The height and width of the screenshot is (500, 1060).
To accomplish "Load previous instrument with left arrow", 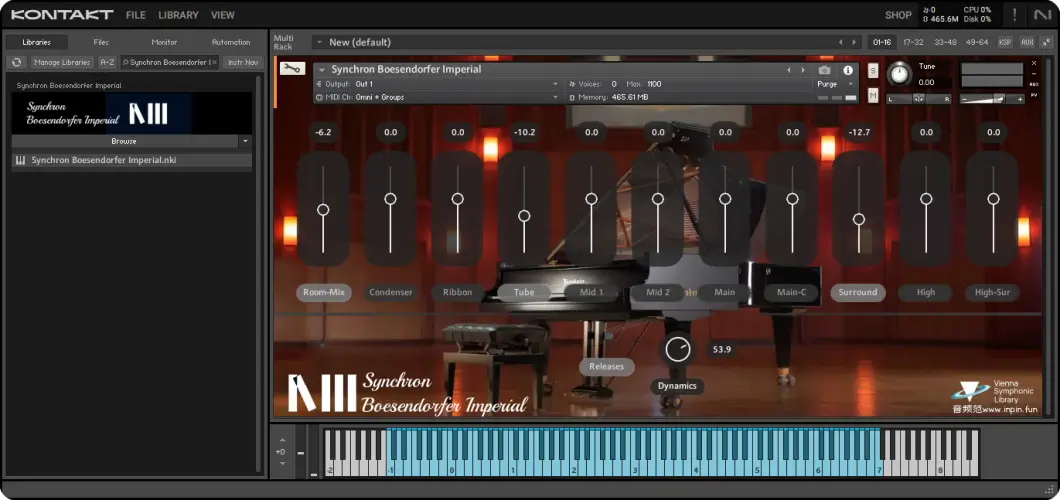I will [x=788, y=70].
